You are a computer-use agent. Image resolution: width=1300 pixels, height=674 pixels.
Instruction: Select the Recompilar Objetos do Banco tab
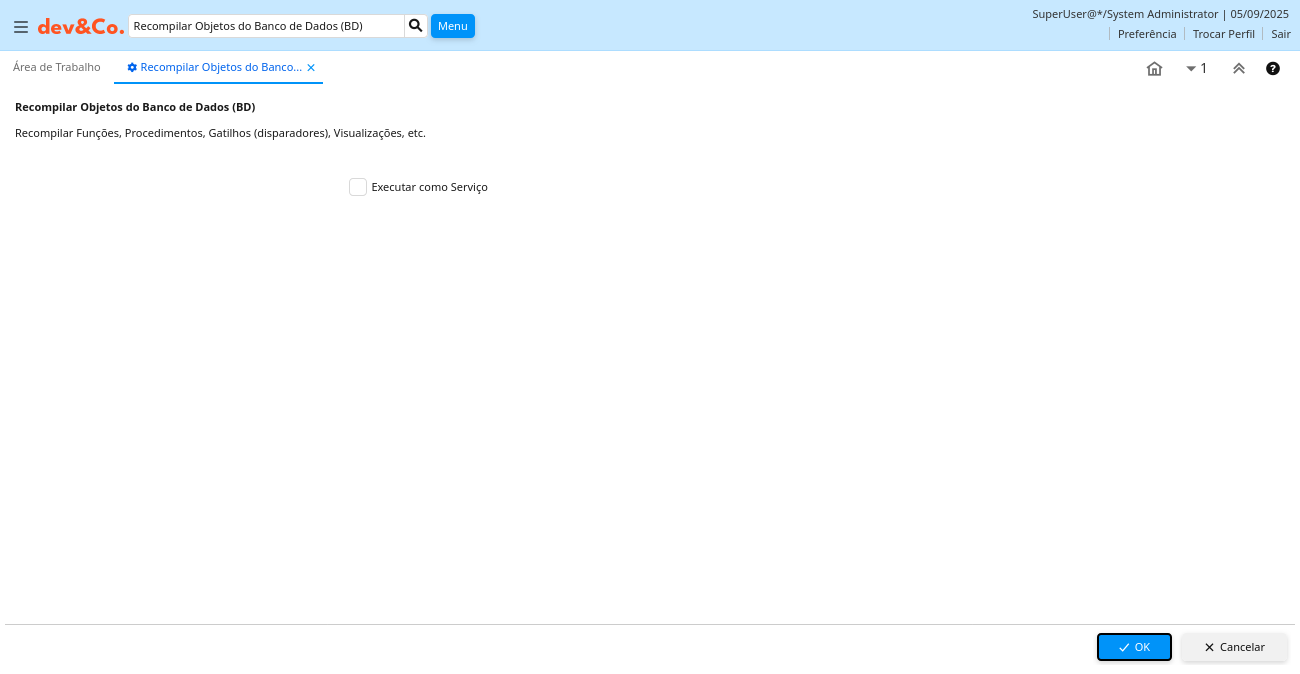(220, 68)
